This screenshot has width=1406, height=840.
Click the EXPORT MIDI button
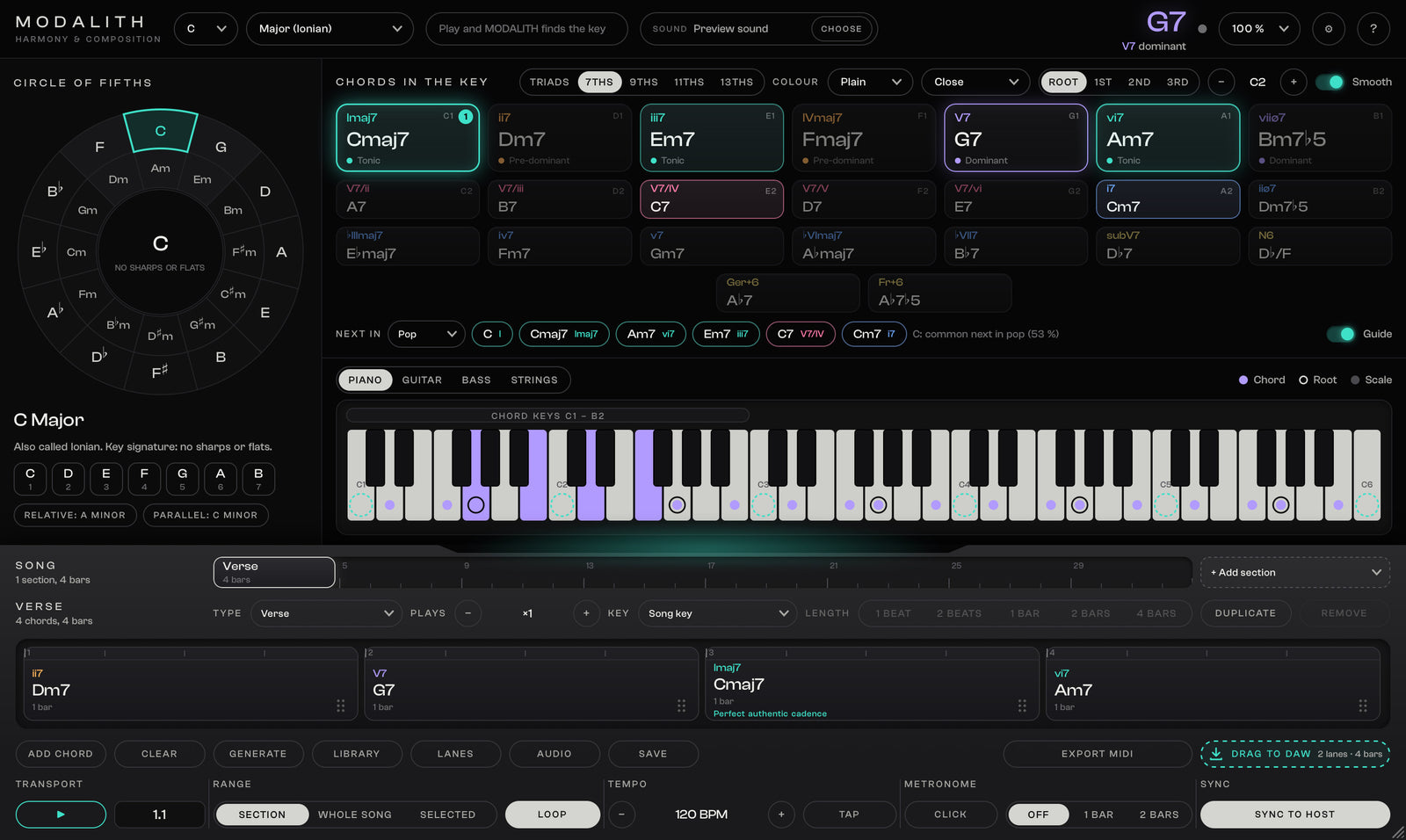click(x=1097, y=754)
